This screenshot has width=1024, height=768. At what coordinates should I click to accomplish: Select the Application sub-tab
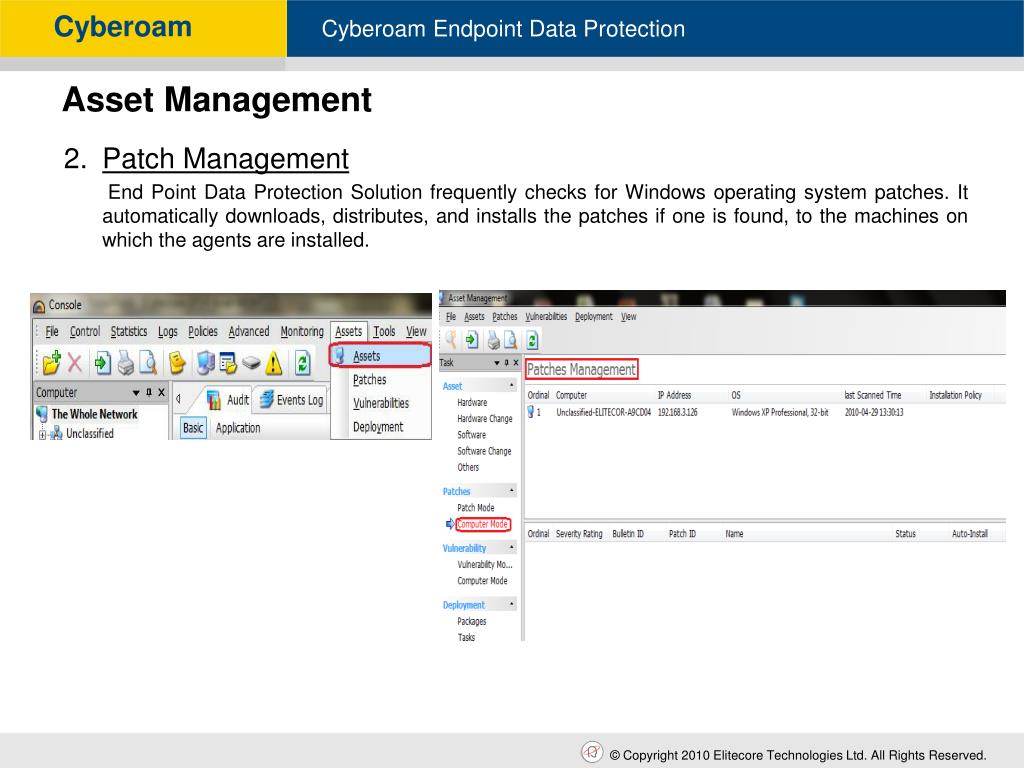238,428
